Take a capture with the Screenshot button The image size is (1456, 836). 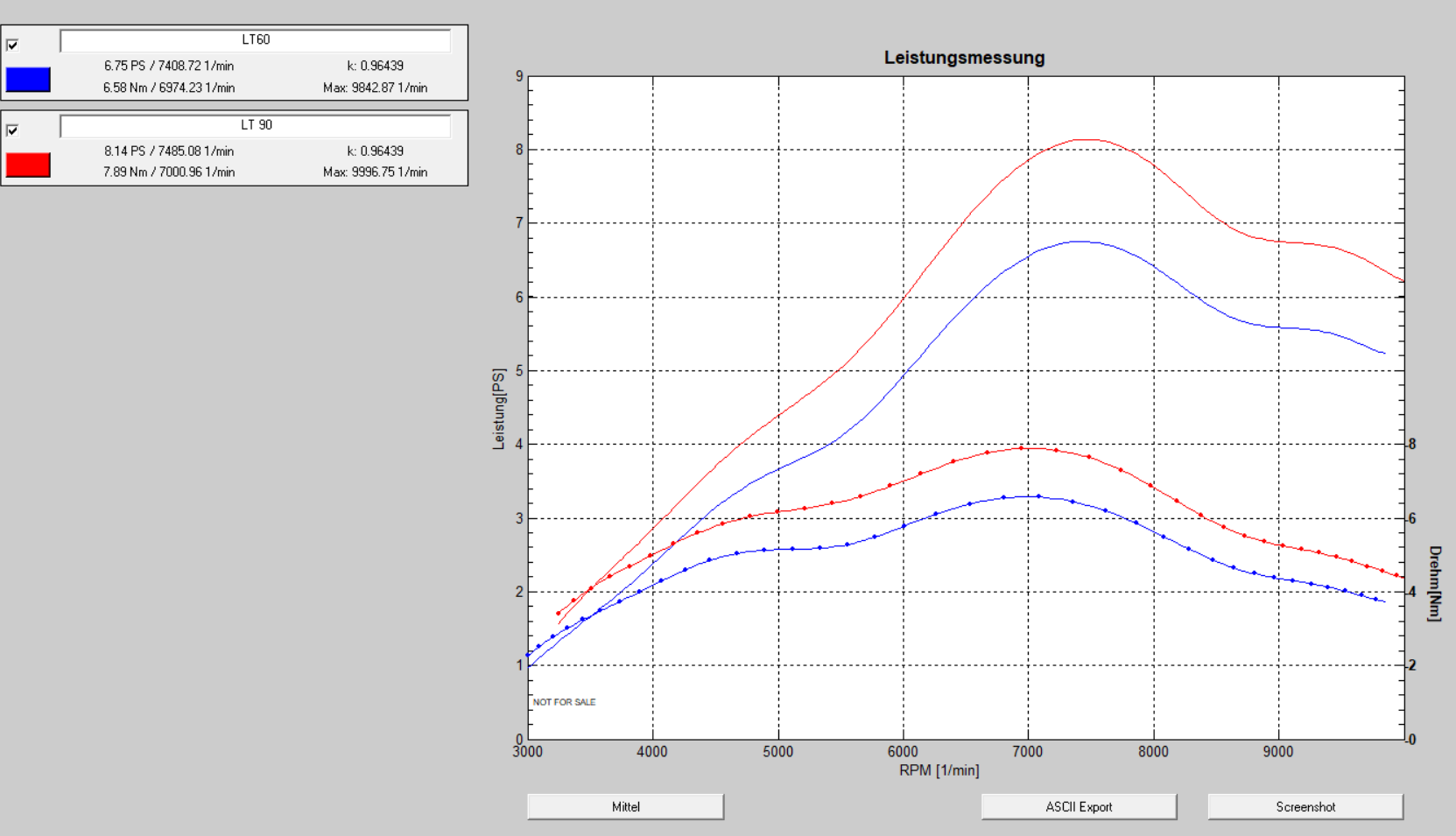coord(1305,806)
